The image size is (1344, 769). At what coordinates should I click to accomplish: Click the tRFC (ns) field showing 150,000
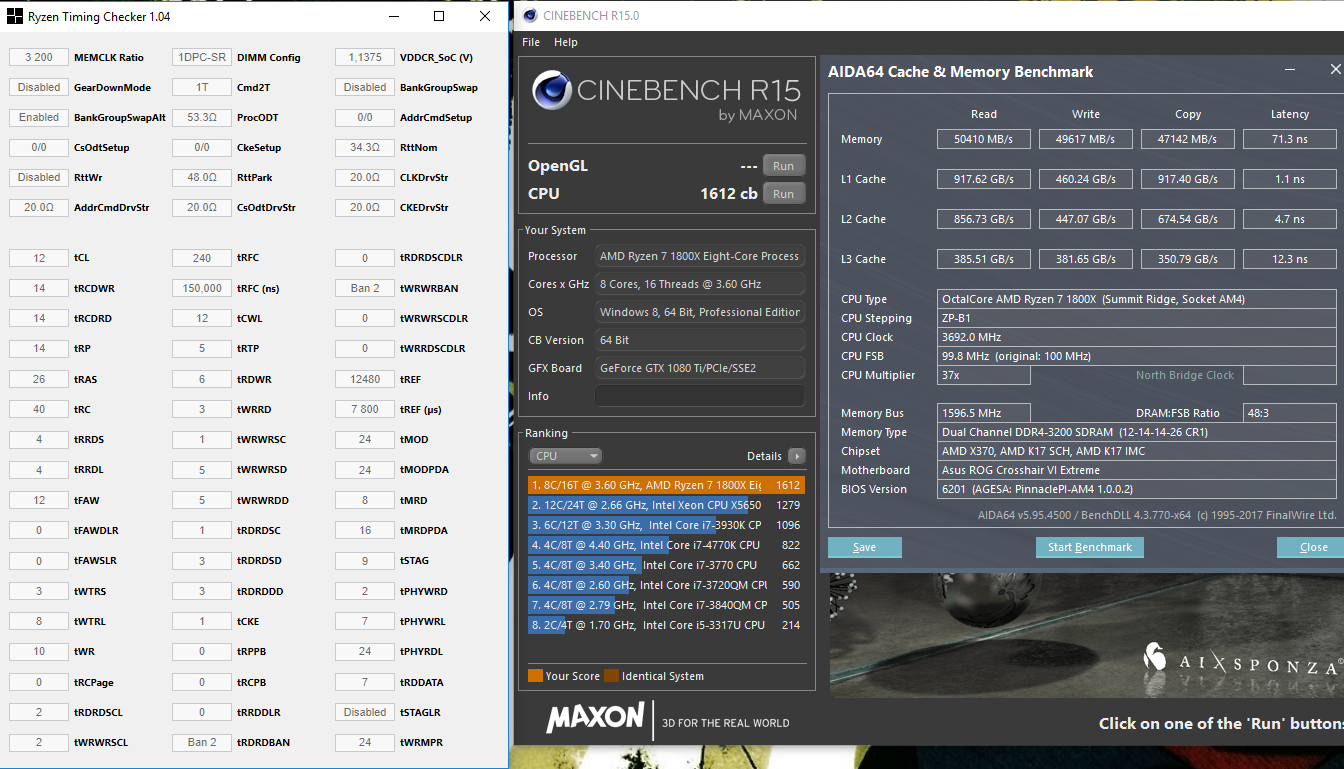[202, 288]
